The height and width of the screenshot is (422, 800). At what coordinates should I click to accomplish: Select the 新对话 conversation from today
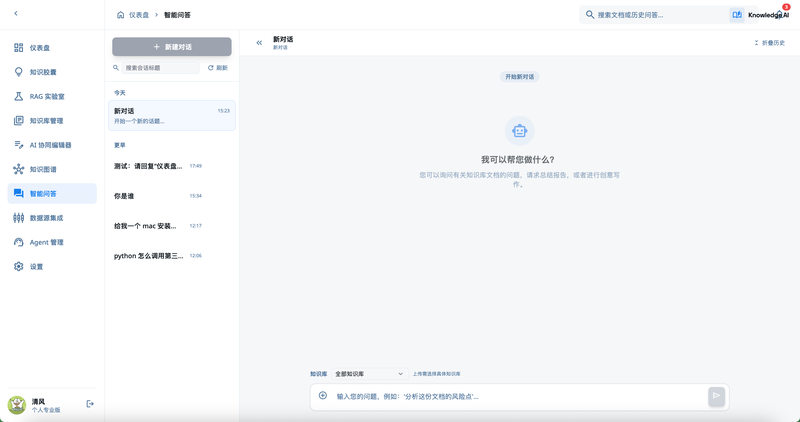click(172, 115)
